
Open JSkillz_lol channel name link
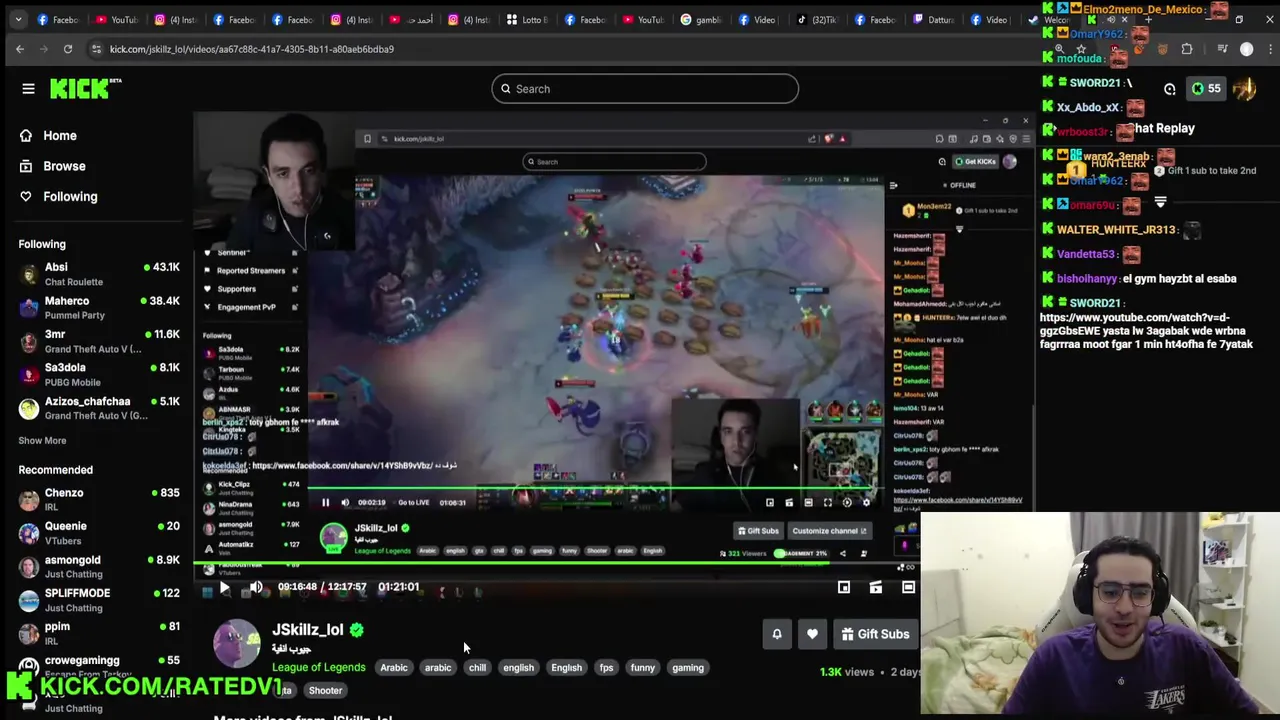tap(308, 630)
